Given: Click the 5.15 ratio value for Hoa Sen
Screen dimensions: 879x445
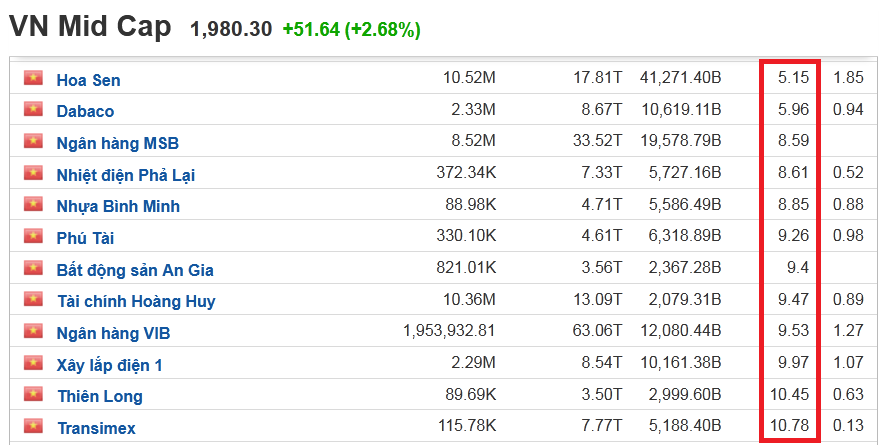Looking at the screenshot, I should 793,79.
